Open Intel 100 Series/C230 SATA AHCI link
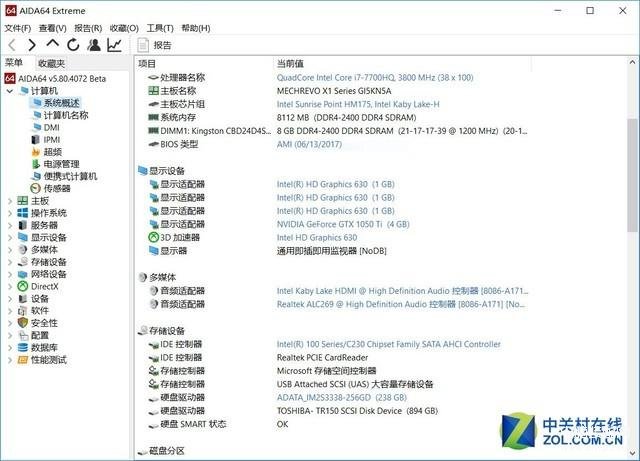The image size is (640, 461). coord(388,344)
